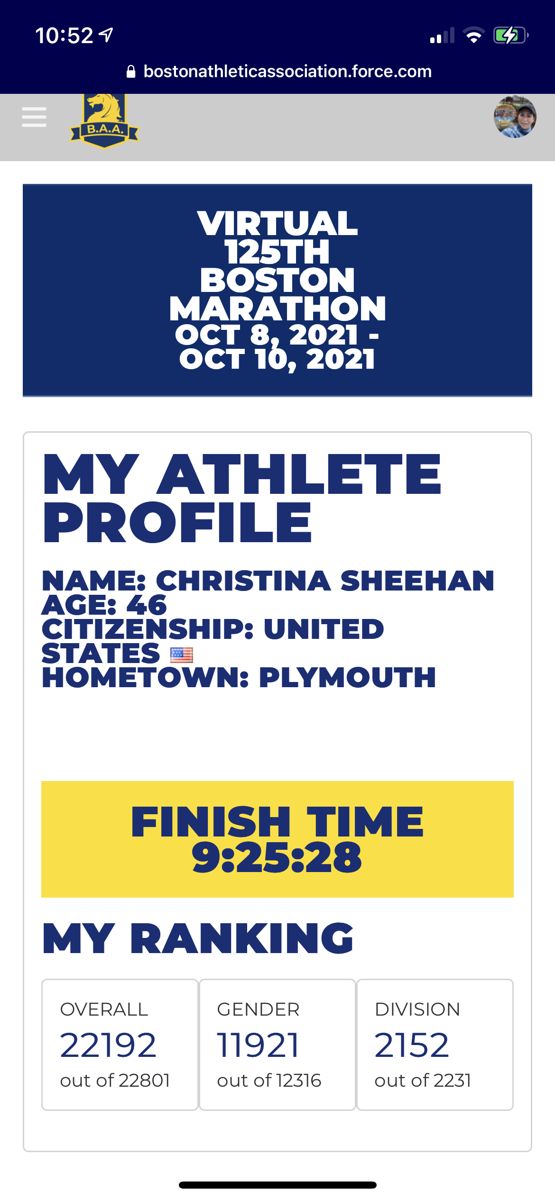555x1200 pixels.
Task: Open the hamburger navigation menu
Action: click(x=34, y=117)
